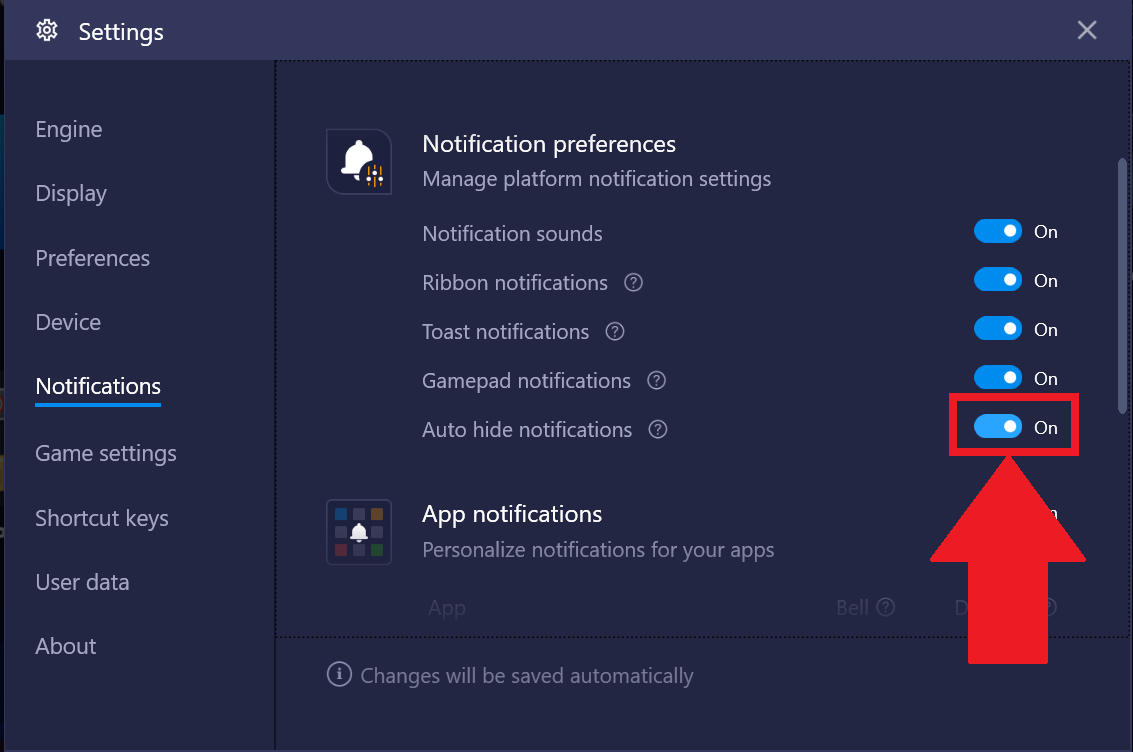Open help icon beside Ribbon notifications
Image resolution: width=1133 pixels, height=752 pixels.
634,282
